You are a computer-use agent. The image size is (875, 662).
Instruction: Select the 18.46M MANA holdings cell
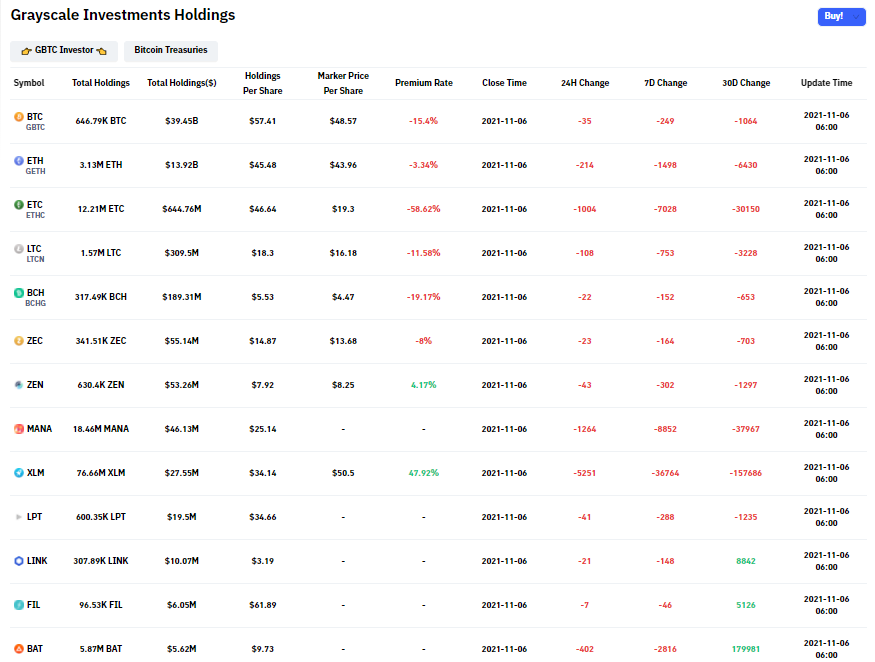pos(101,429)
